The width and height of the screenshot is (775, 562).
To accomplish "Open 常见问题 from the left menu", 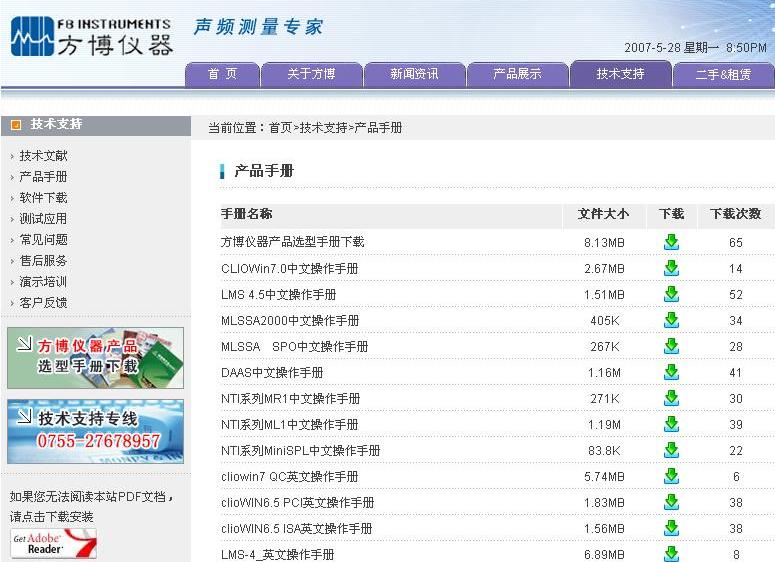I will [x=44, y=240].
